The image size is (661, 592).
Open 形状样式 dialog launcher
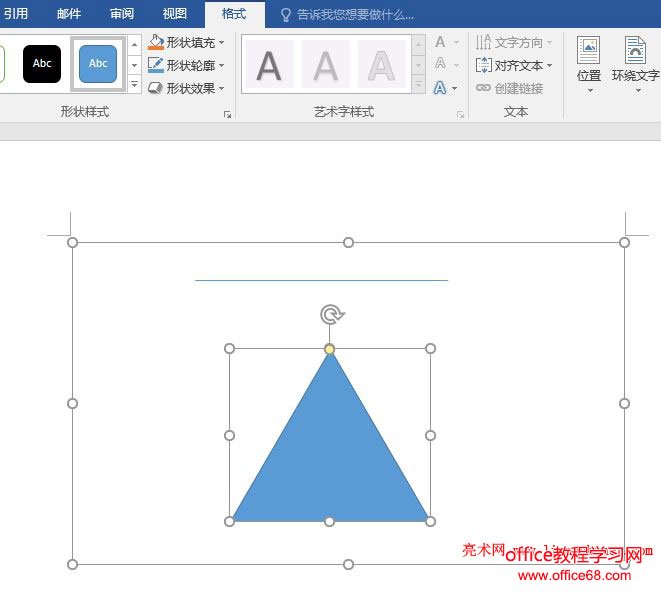[228, 115]
